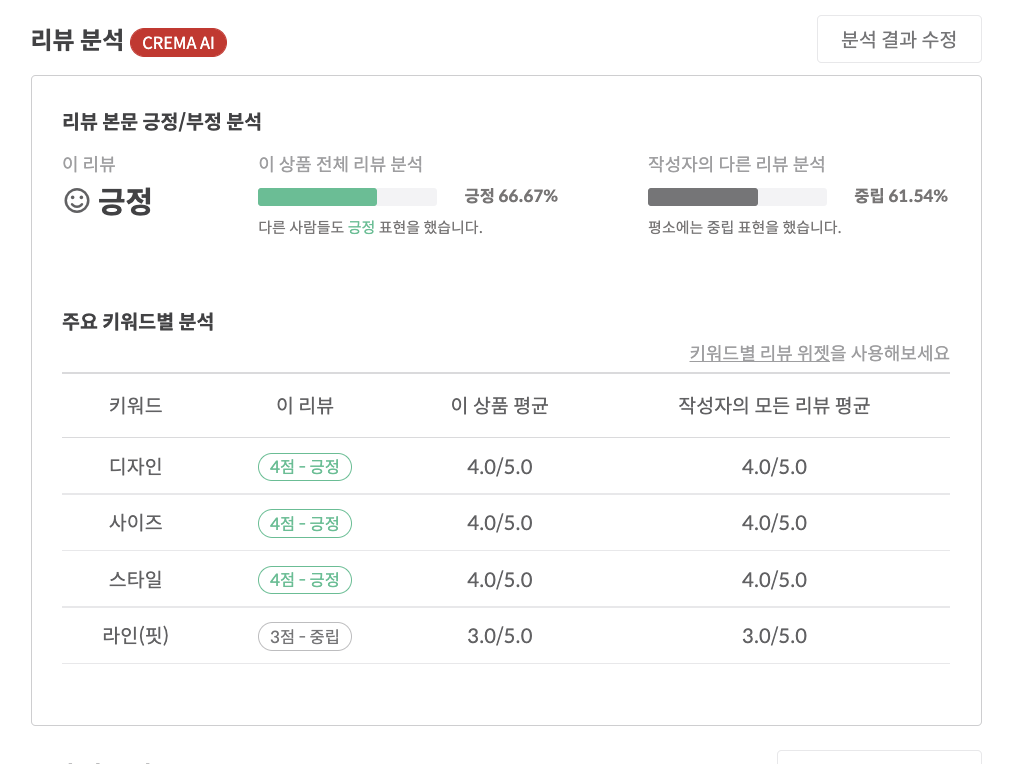Click the 키워드 column header
The width and height of the screenshot is (1016, 764).
tap(135, 406)
